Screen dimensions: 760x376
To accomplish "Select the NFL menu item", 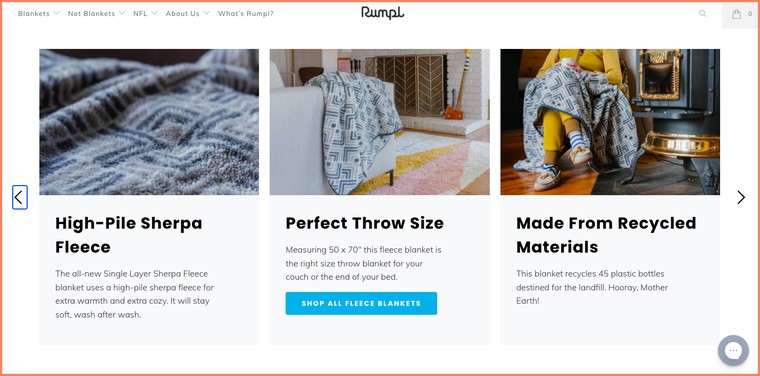I will (140, 14).
